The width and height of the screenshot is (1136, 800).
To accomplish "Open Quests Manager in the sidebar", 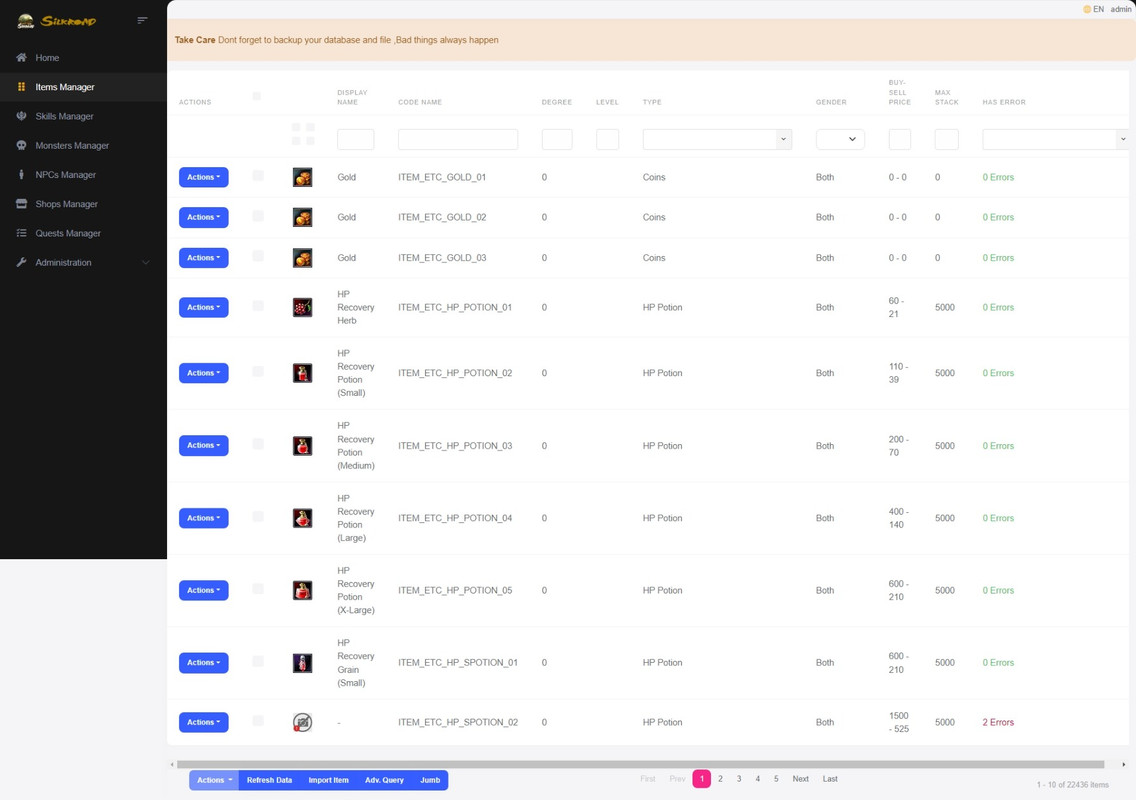I will 83,233.
